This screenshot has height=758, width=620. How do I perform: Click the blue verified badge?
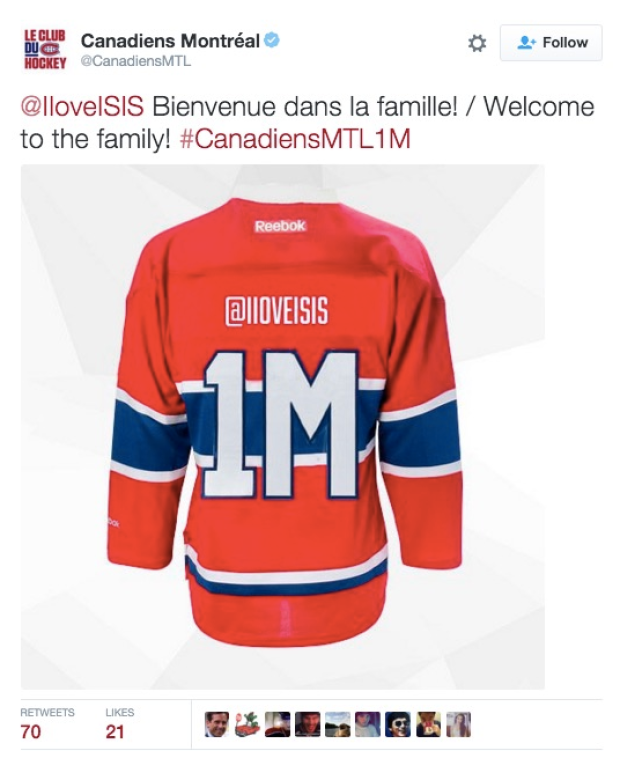coord(273,40)
